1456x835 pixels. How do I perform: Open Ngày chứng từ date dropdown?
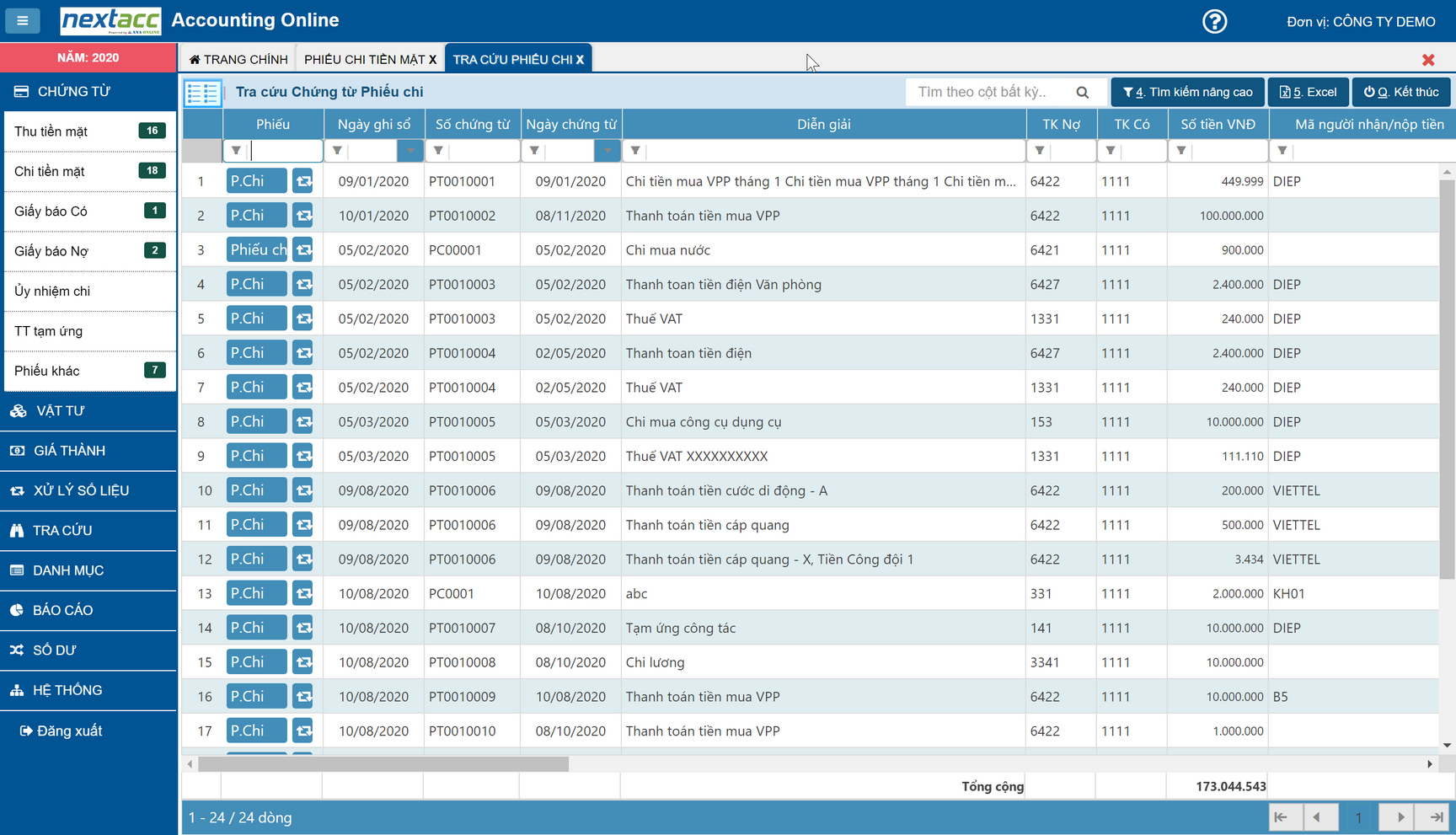pyautogui.click(x=607, y=151)
